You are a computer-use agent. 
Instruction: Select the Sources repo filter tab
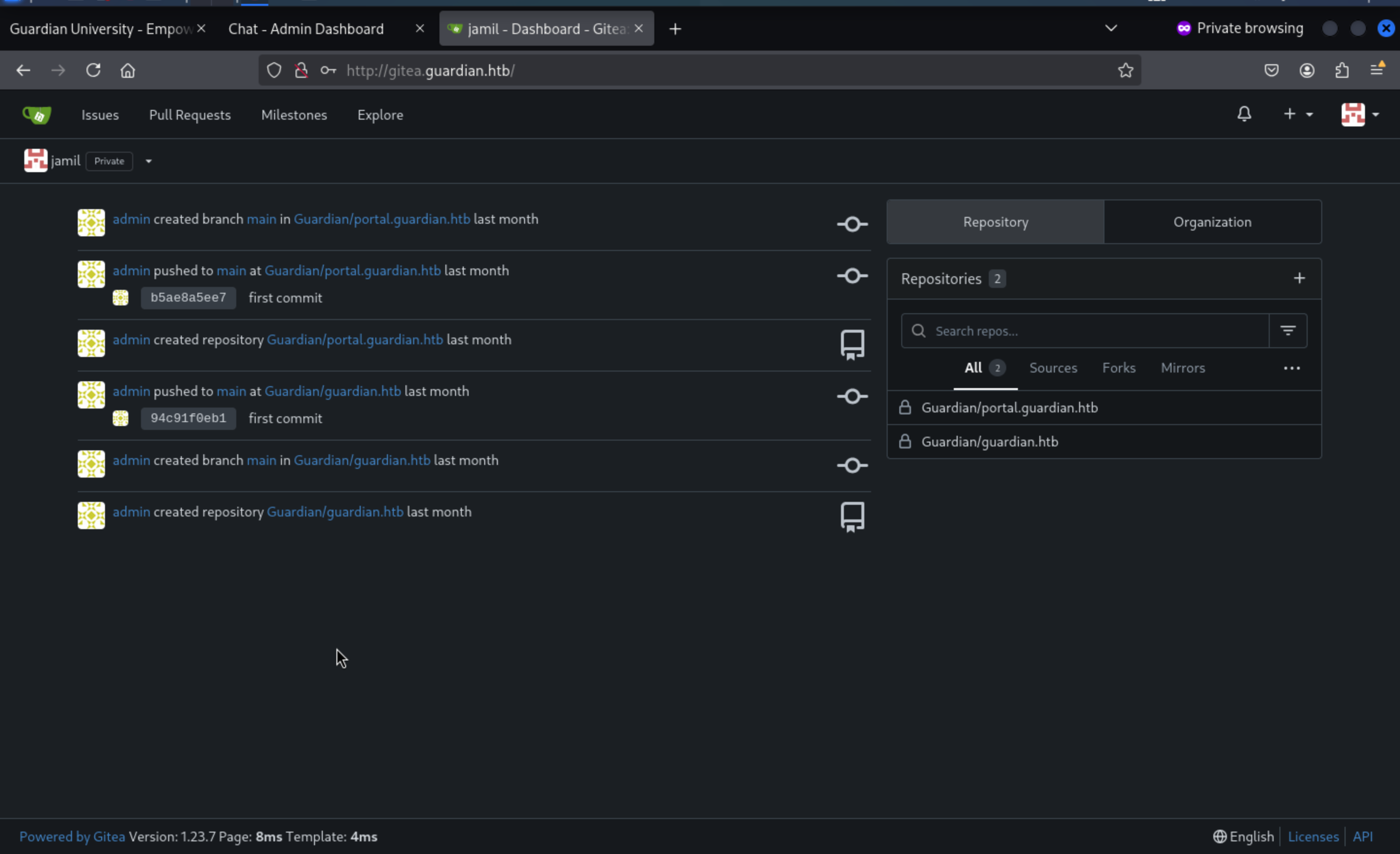[1053, 369]
